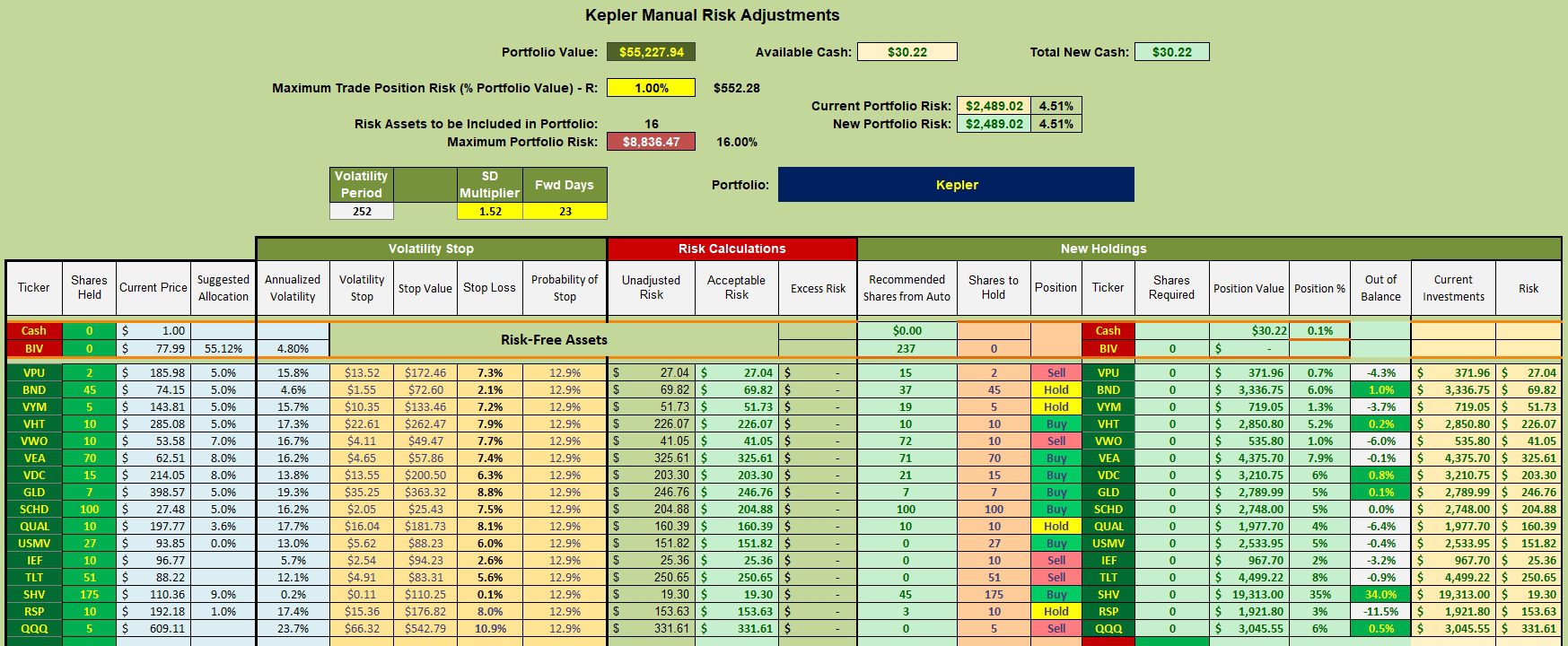Viewport: 1568px width, 646px height.
Task: Click risk assets count value 16
Action: point(651,124)
